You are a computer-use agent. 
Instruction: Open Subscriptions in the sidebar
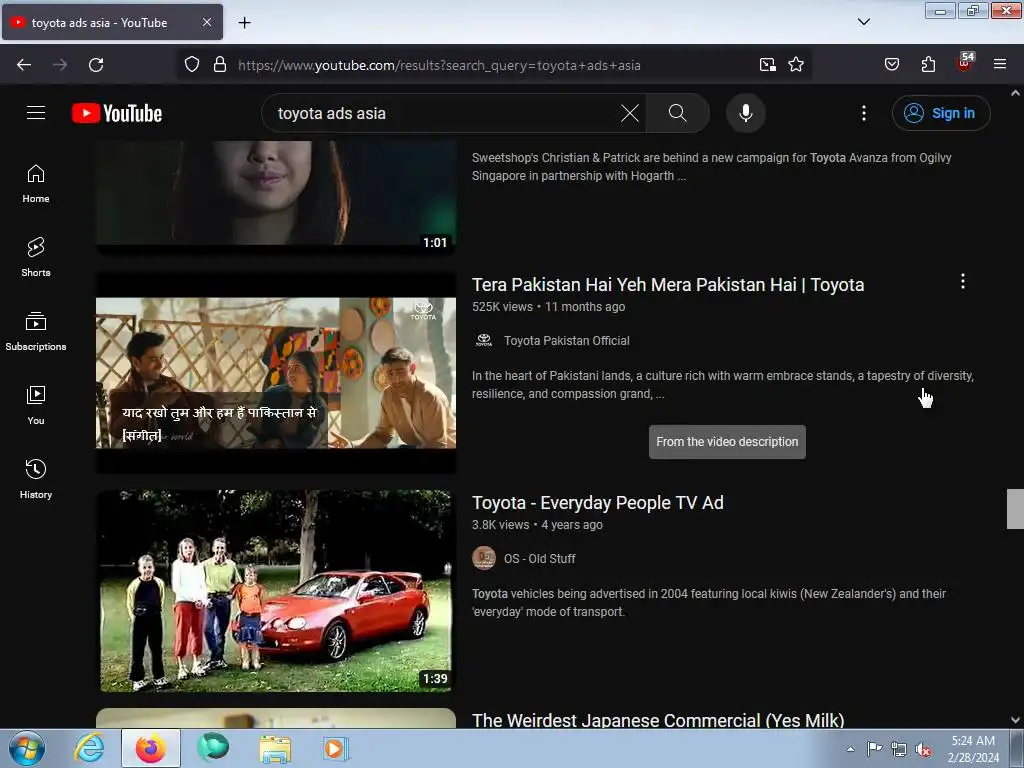tap(36, 332)
